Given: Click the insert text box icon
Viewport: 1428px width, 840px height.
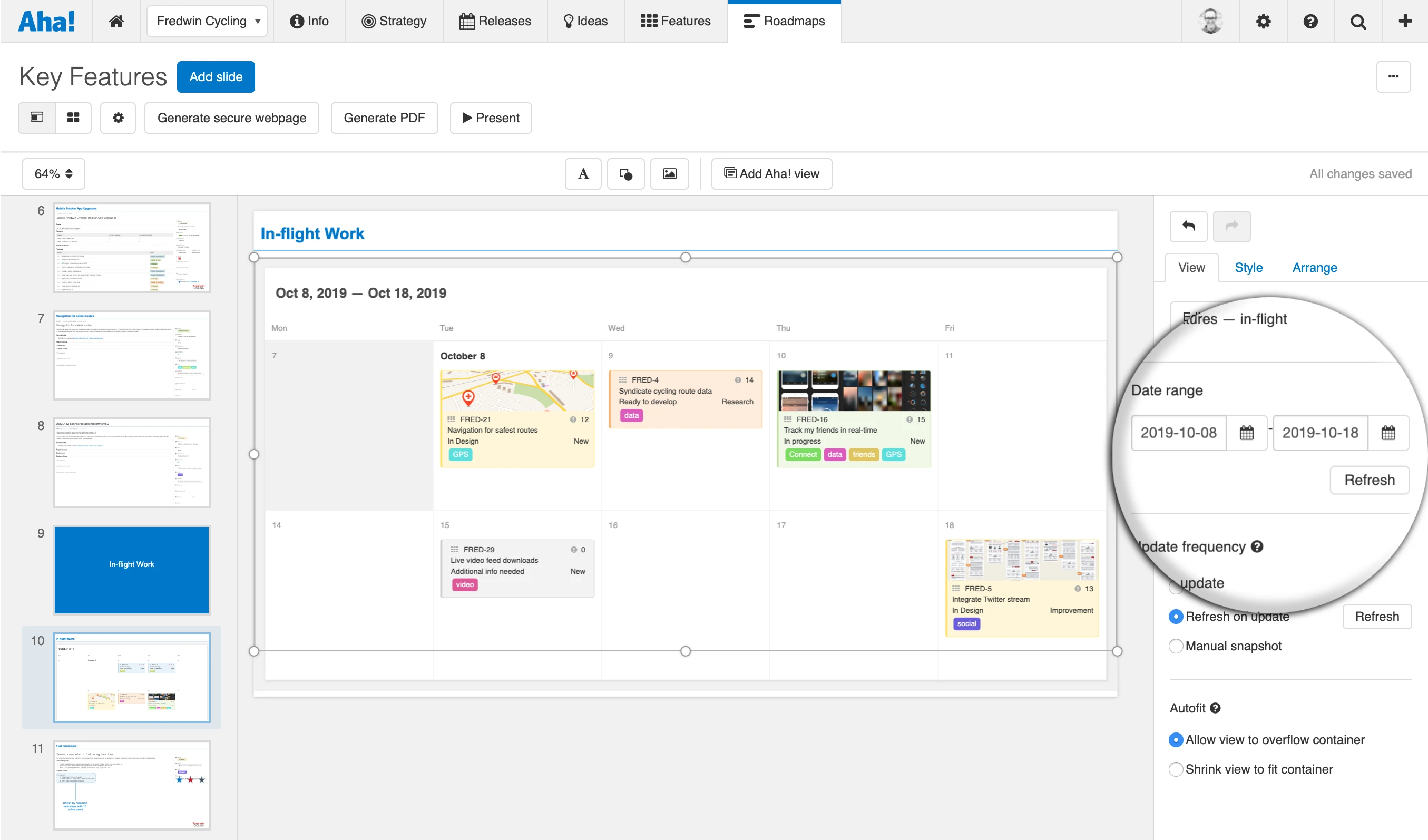Looking at the screenshot, I should 583,173.
